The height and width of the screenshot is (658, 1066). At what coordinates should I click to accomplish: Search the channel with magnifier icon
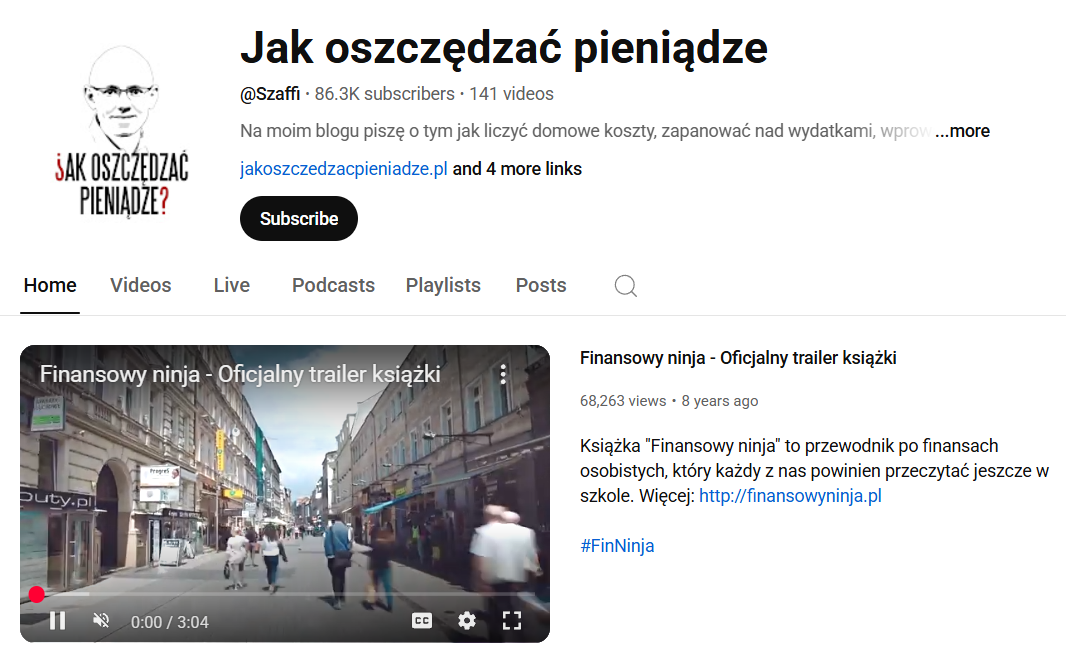(625, 285)
